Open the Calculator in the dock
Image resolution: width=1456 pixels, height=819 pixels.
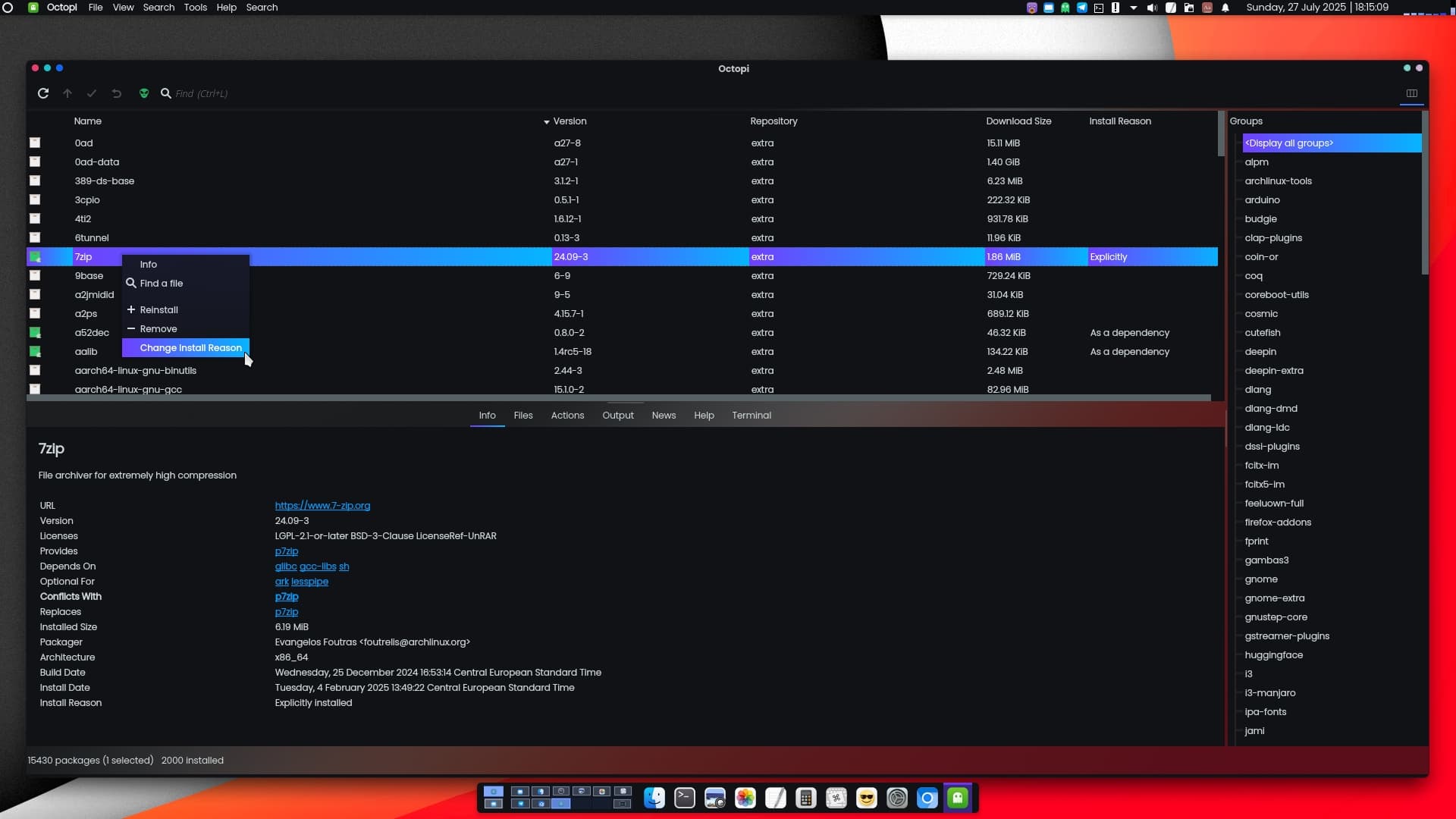pos(806,798)
